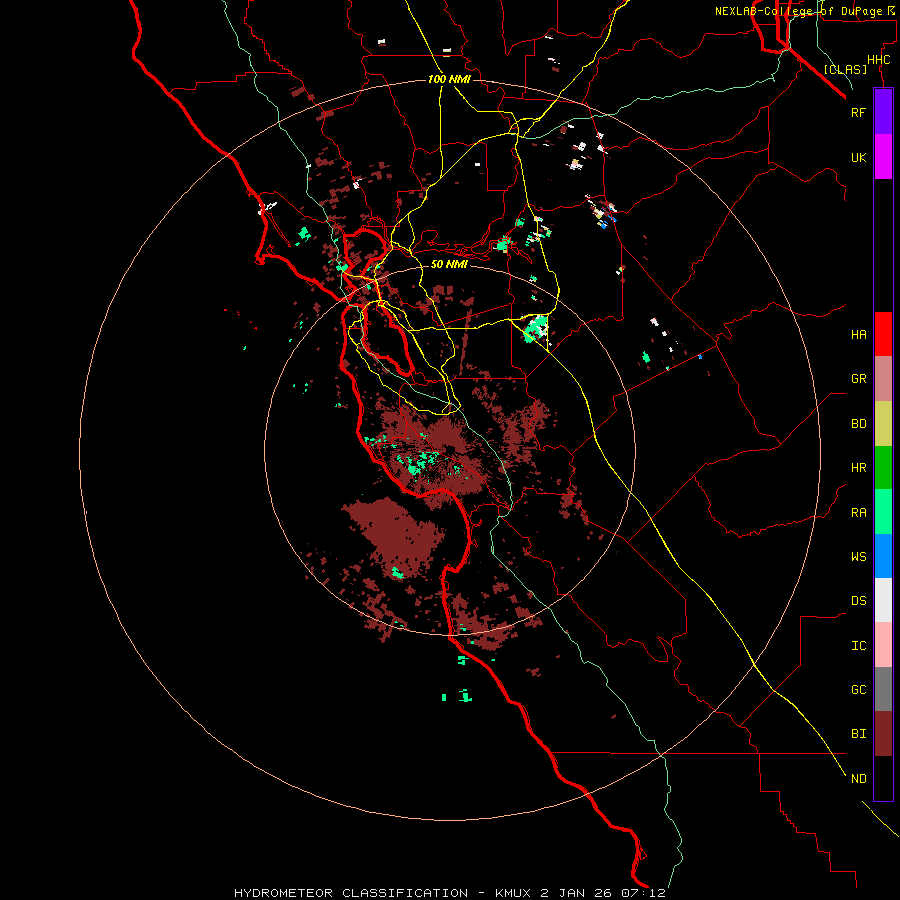Click the UK legend label
Screen dimensions: 900x900
pos(858,158)
